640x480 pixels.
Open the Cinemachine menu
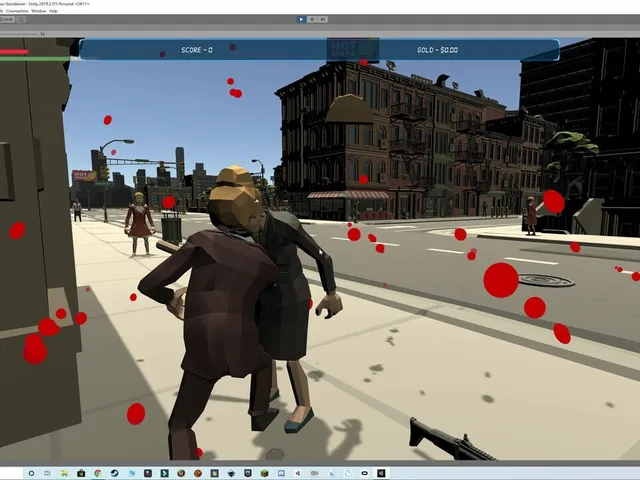tap(16, 11)
